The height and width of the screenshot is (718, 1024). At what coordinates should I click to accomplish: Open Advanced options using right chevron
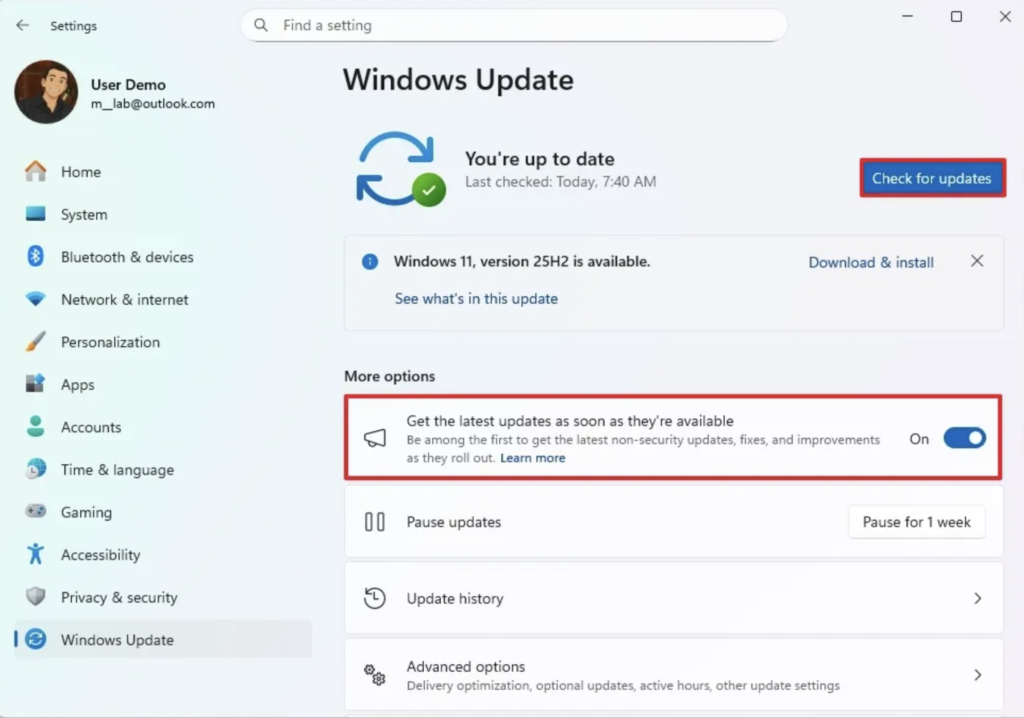[977, 675]
